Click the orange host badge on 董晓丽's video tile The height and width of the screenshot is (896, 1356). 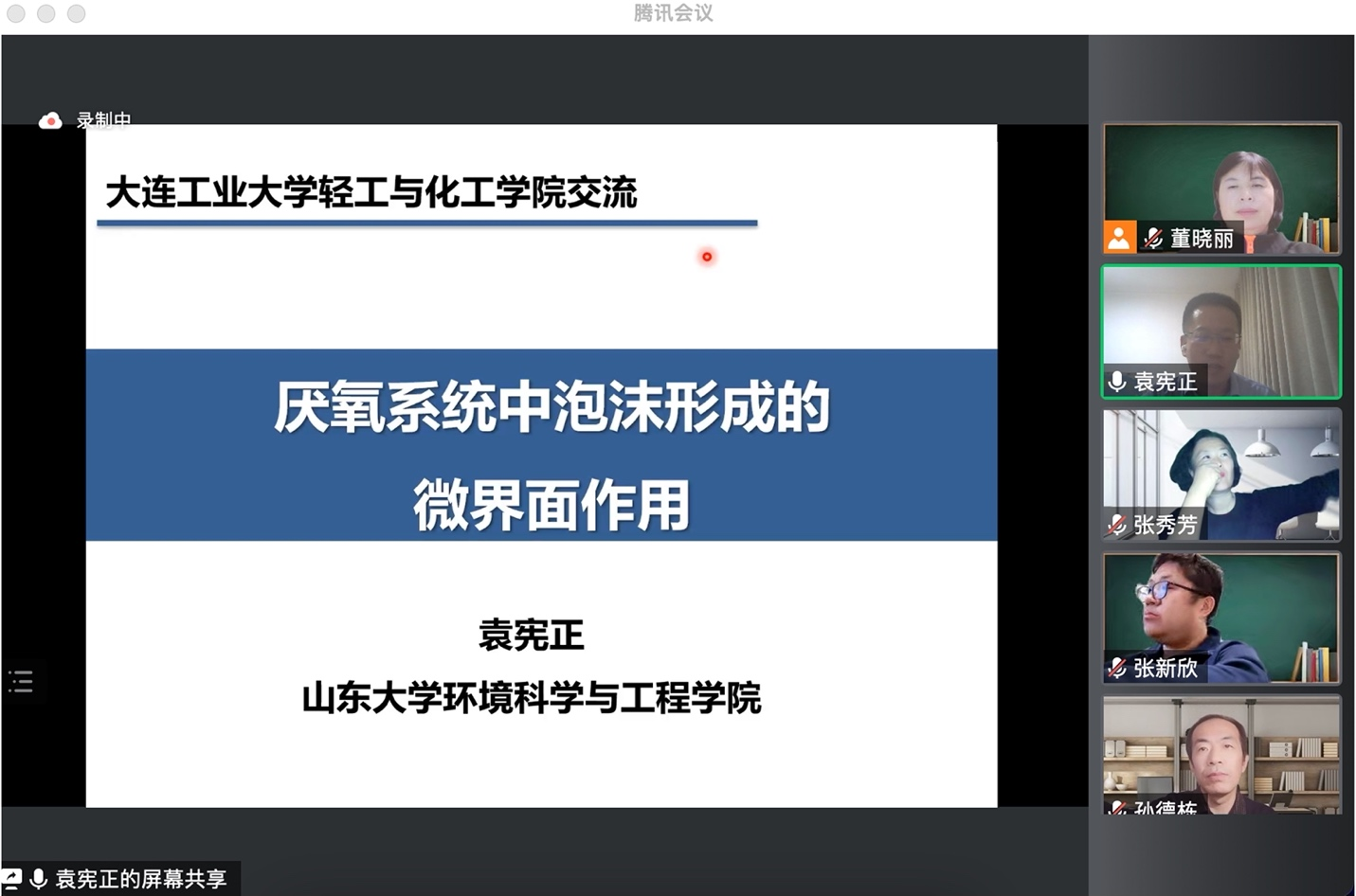[1118, 238]
